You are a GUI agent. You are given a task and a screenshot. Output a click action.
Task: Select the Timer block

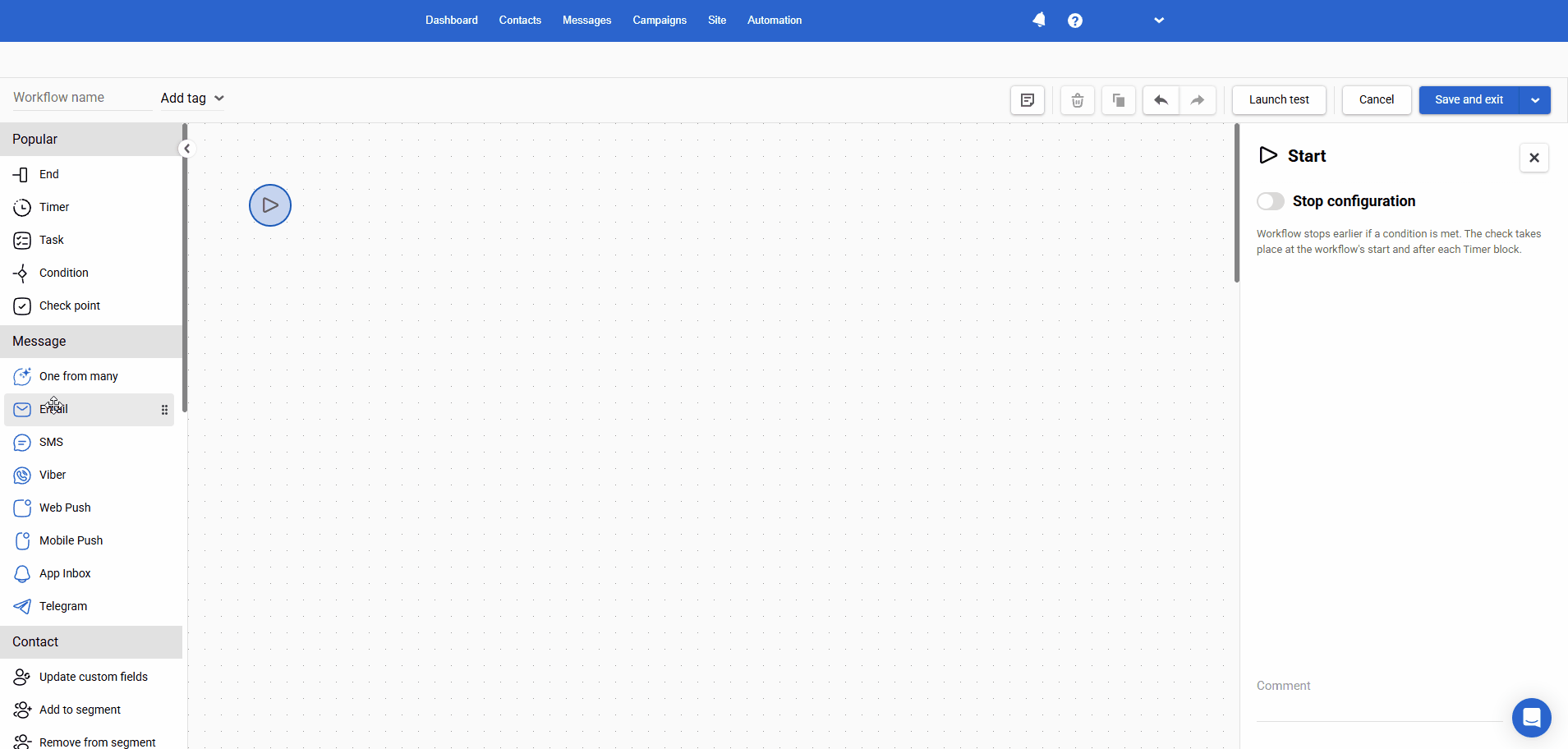[89, 207]
